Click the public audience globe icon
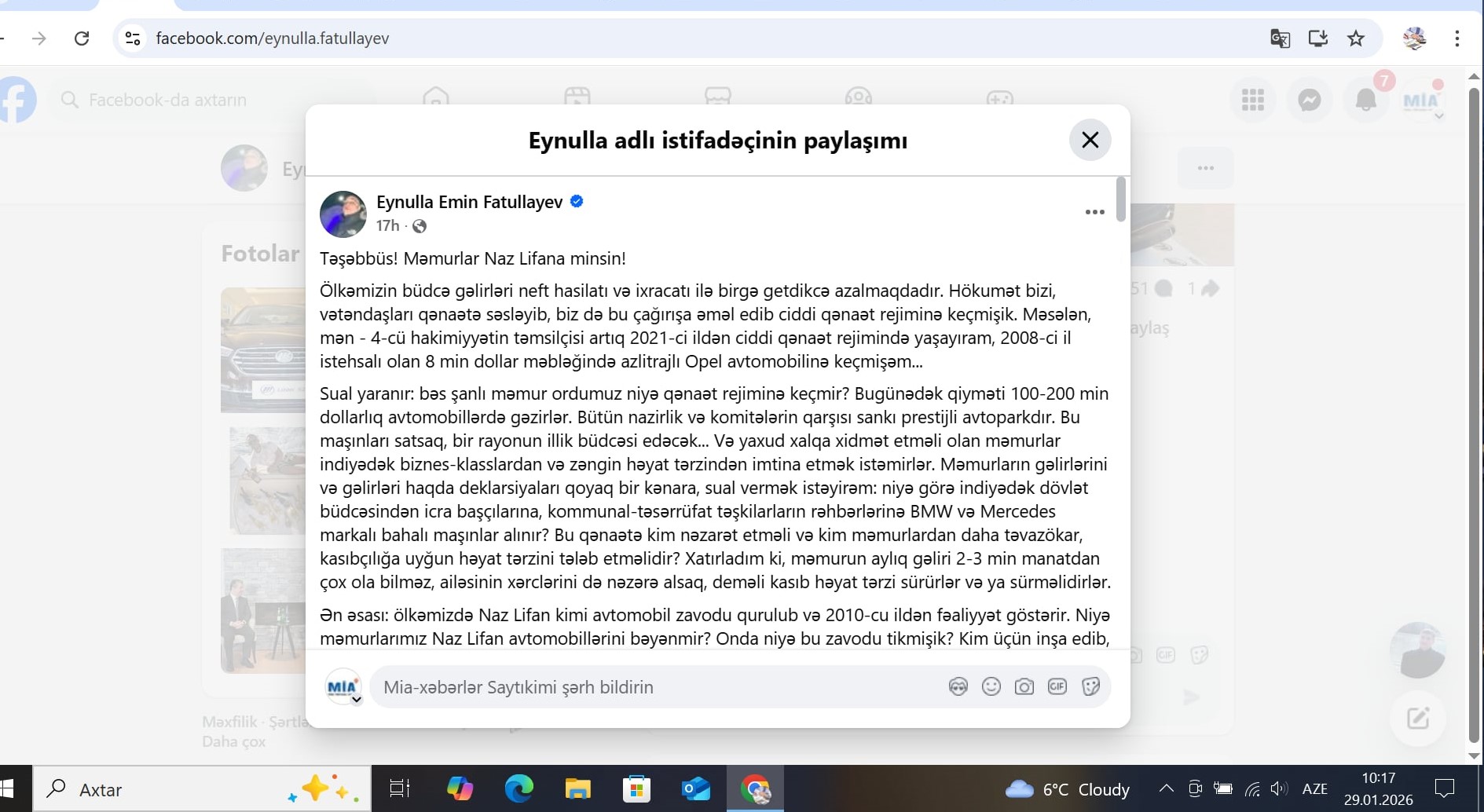Viewport: 1484px width, 812px height. (x=420, y=226)
